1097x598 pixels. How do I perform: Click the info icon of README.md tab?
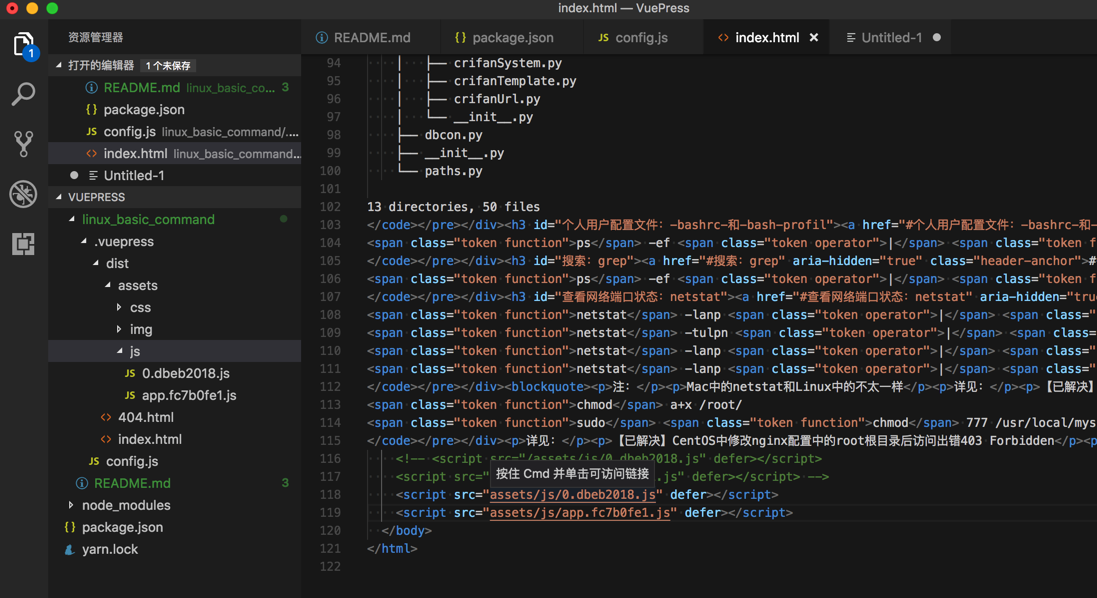click(322, 38)
